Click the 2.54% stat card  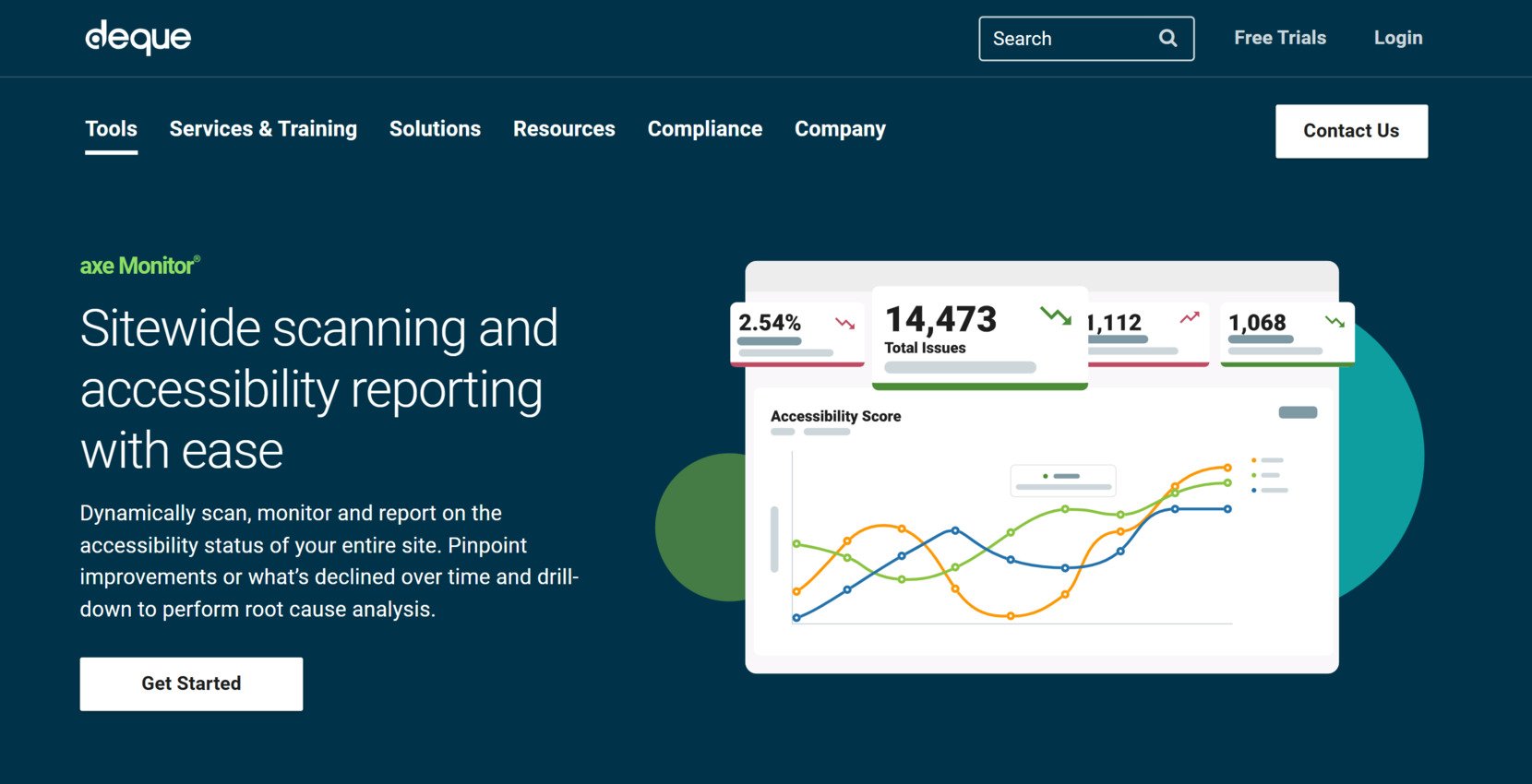pos(797,334)
